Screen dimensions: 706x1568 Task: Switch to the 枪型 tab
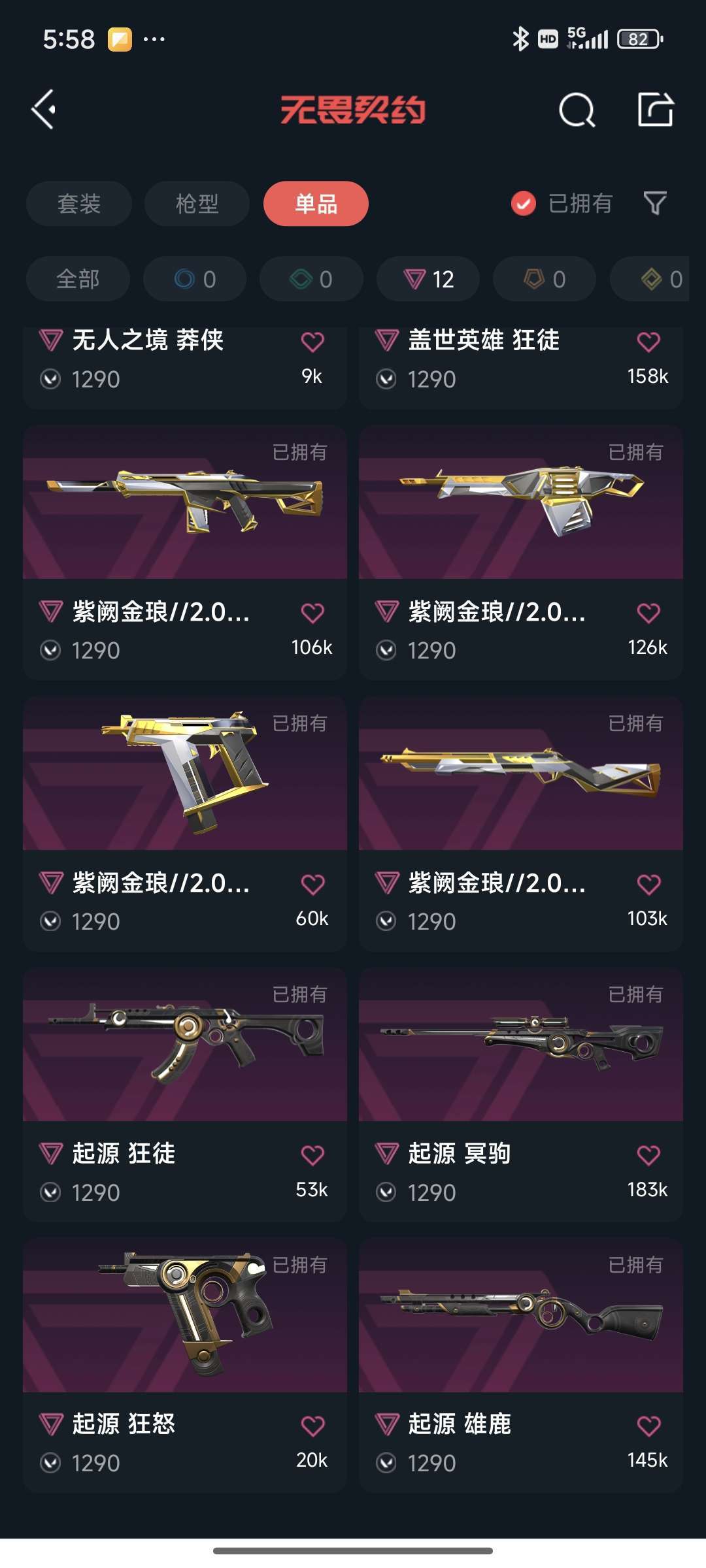(x=197, y=203)
